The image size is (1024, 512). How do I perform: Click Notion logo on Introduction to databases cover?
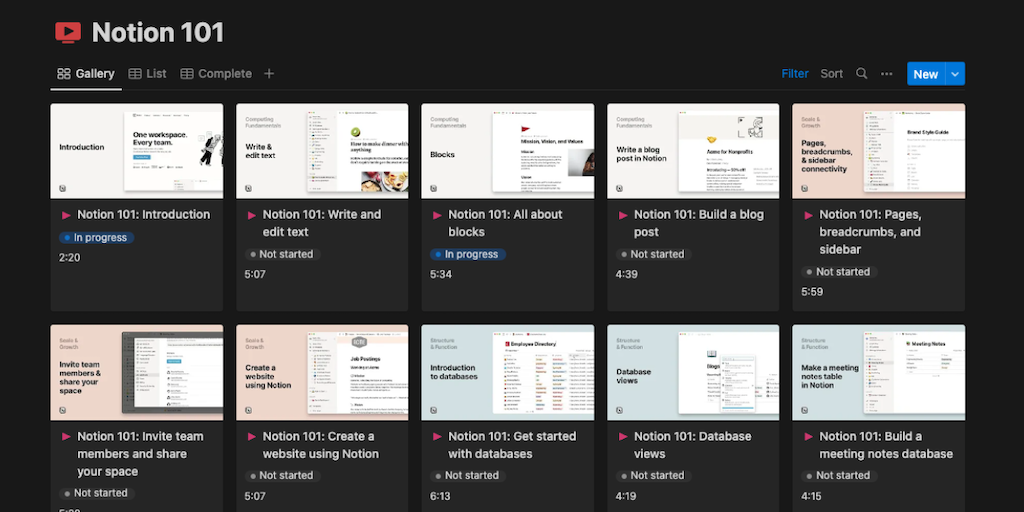434,410
